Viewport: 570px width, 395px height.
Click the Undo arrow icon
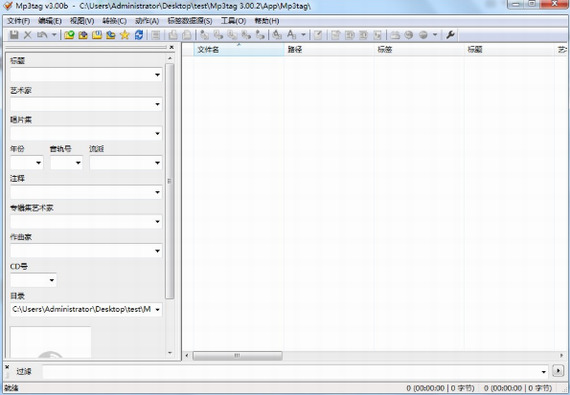point(42,35)
